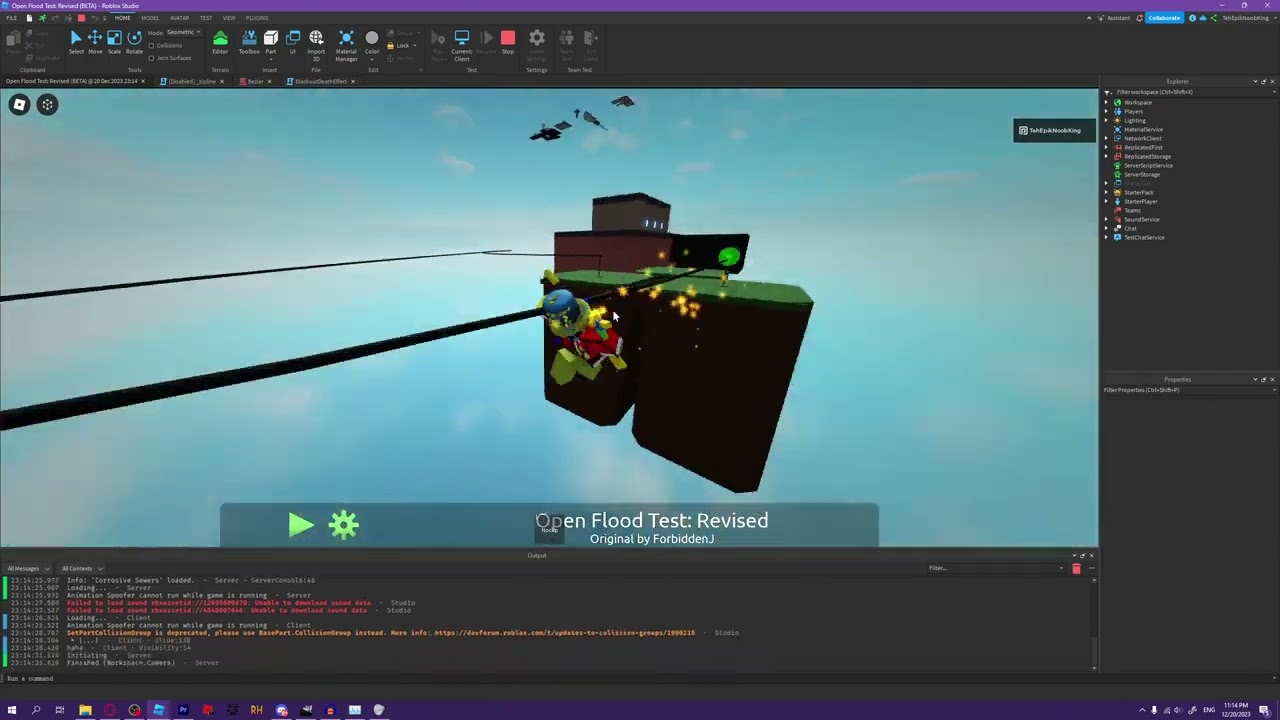Toggle the Join Surfaces checkbox
The width and height of the screenshot is (1280, 720).
pyautogui.click(x=151, y=58)
